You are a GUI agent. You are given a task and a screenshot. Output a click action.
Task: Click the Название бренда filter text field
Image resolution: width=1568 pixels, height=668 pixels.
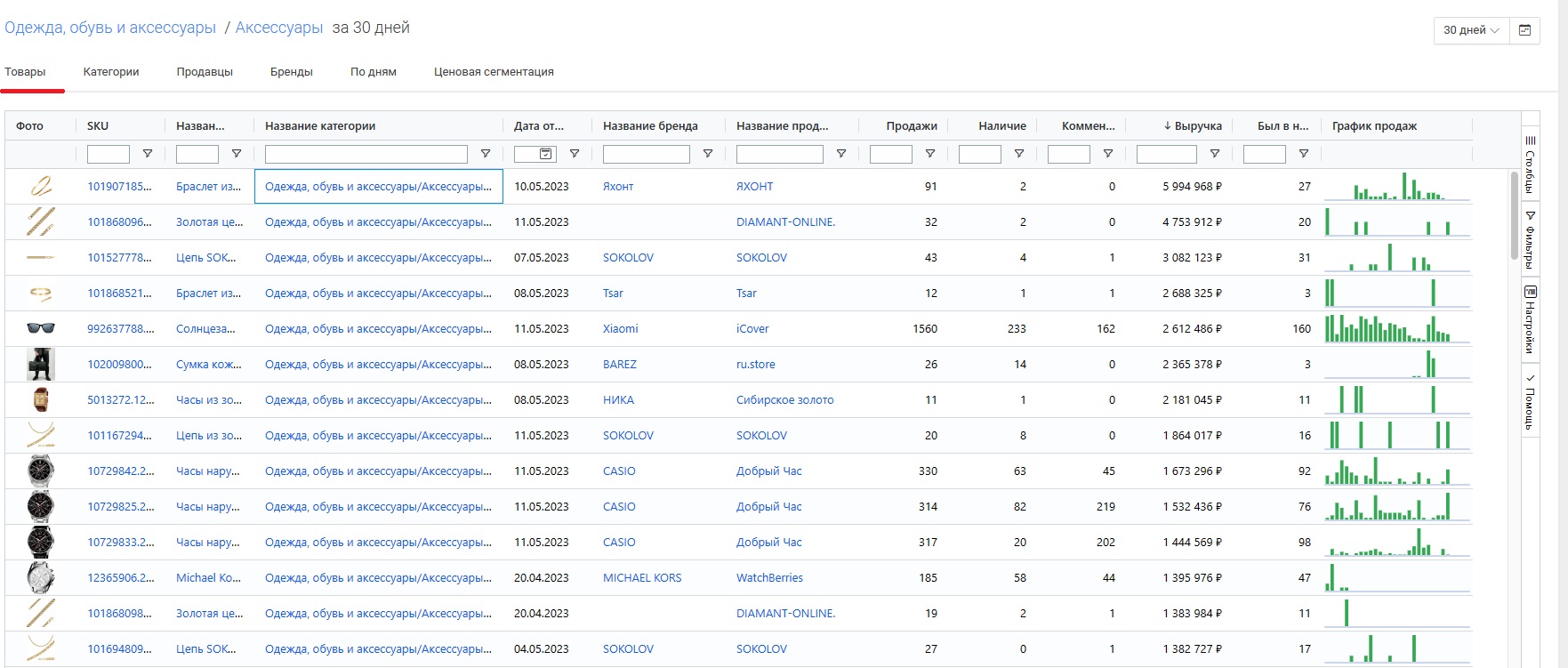pyautogui.click(x=646, y=155)
